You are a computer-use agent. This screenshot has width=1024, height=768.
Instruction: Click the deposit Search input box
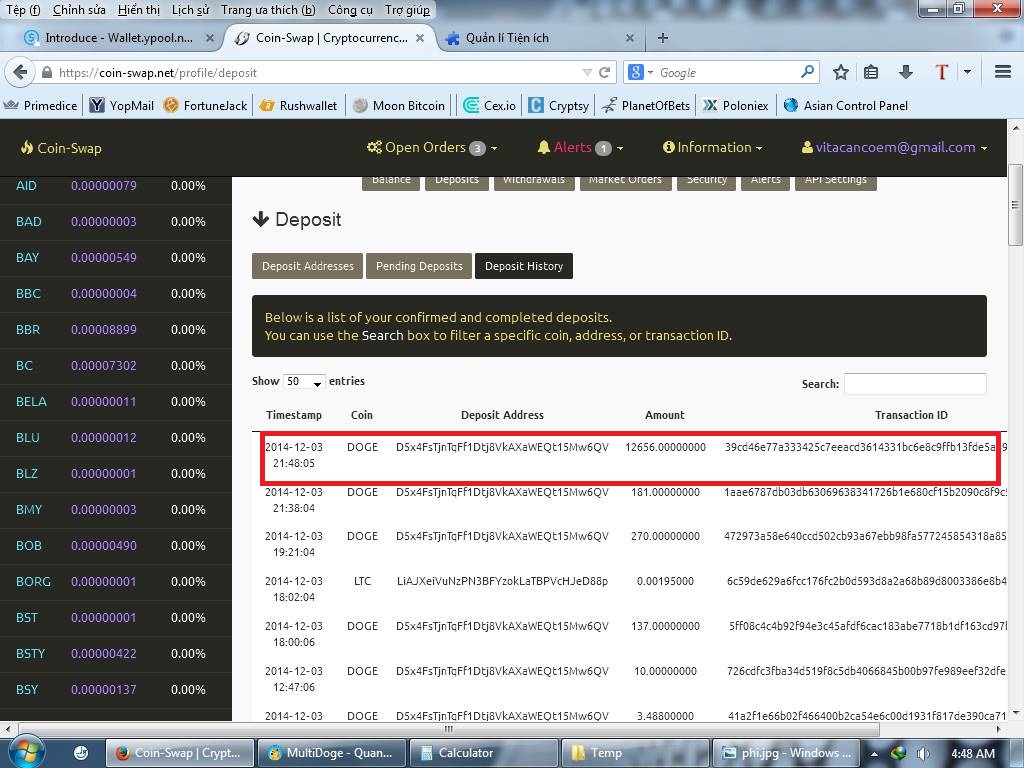click(914, 384)
